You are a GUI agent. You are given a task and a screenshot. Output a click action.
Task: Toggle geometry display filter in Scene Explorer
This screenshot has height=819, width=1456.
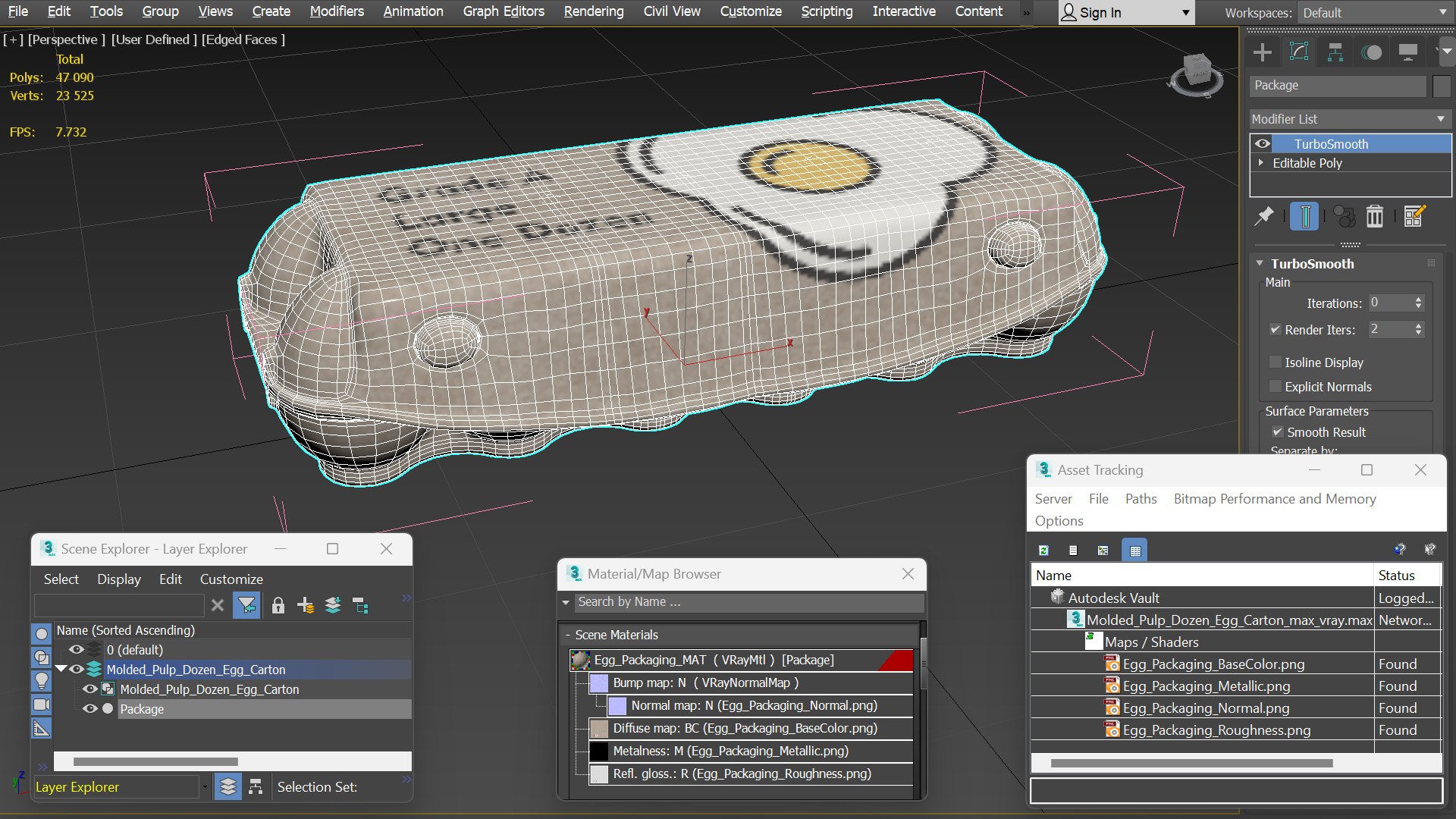42,633
